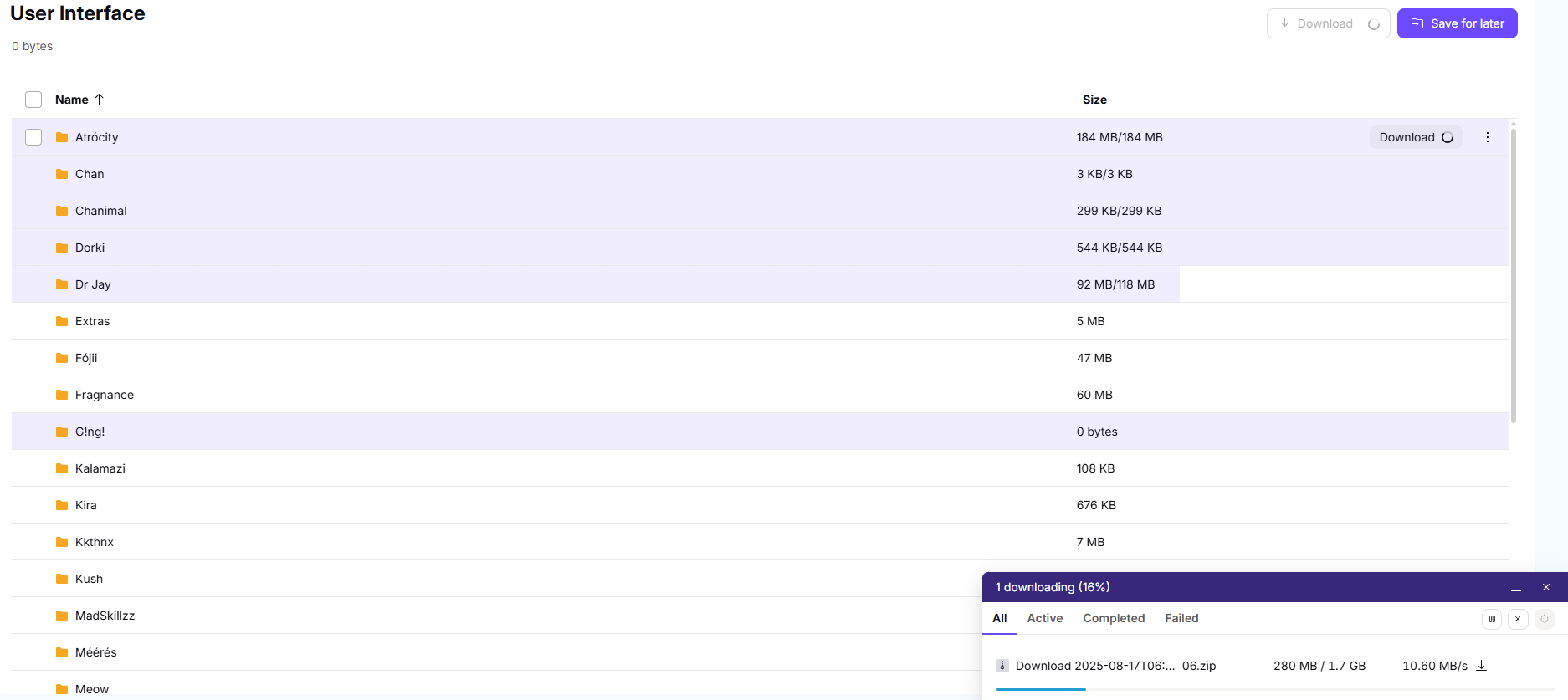Pause all downloads in download panel

click(1492, 619)
